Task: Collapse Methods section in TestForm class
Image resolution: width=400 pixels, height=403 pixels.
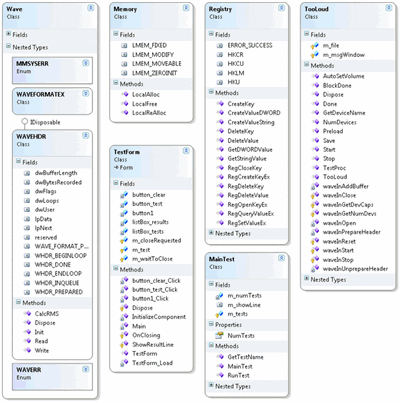Action: click(x=116, y=268)
